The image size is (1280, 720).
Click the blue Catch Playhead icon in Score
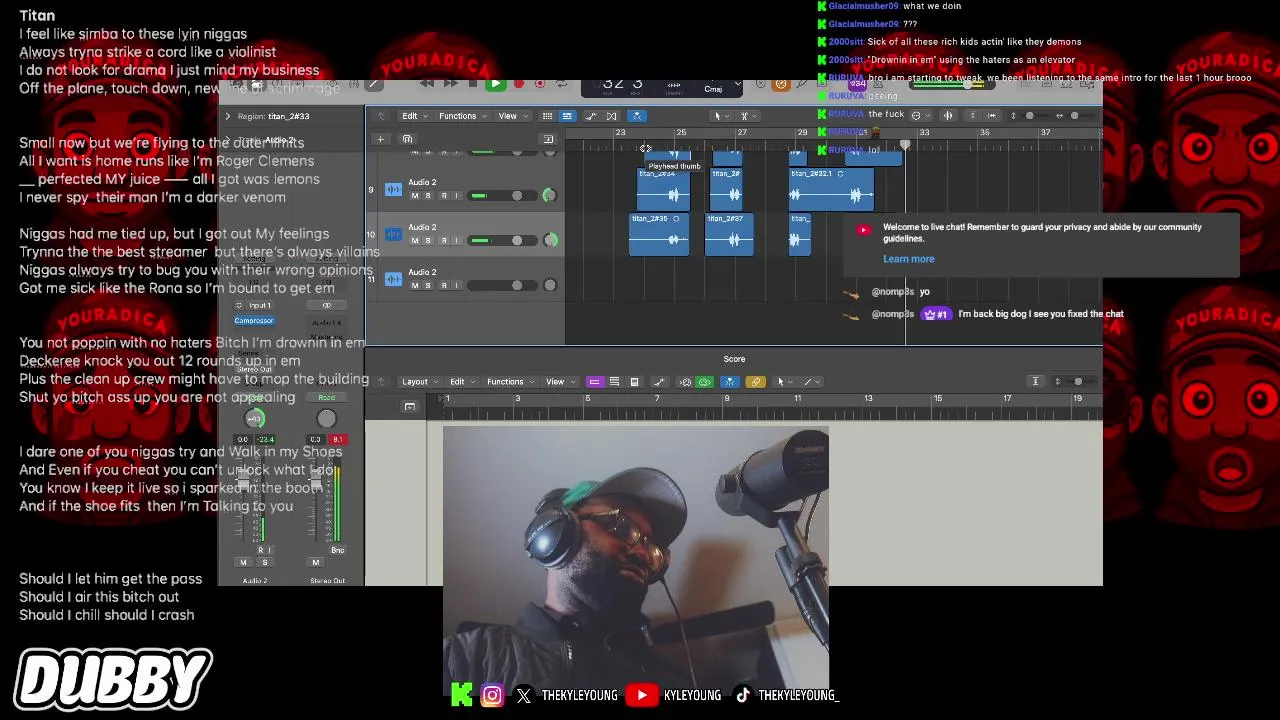(730, 381)
